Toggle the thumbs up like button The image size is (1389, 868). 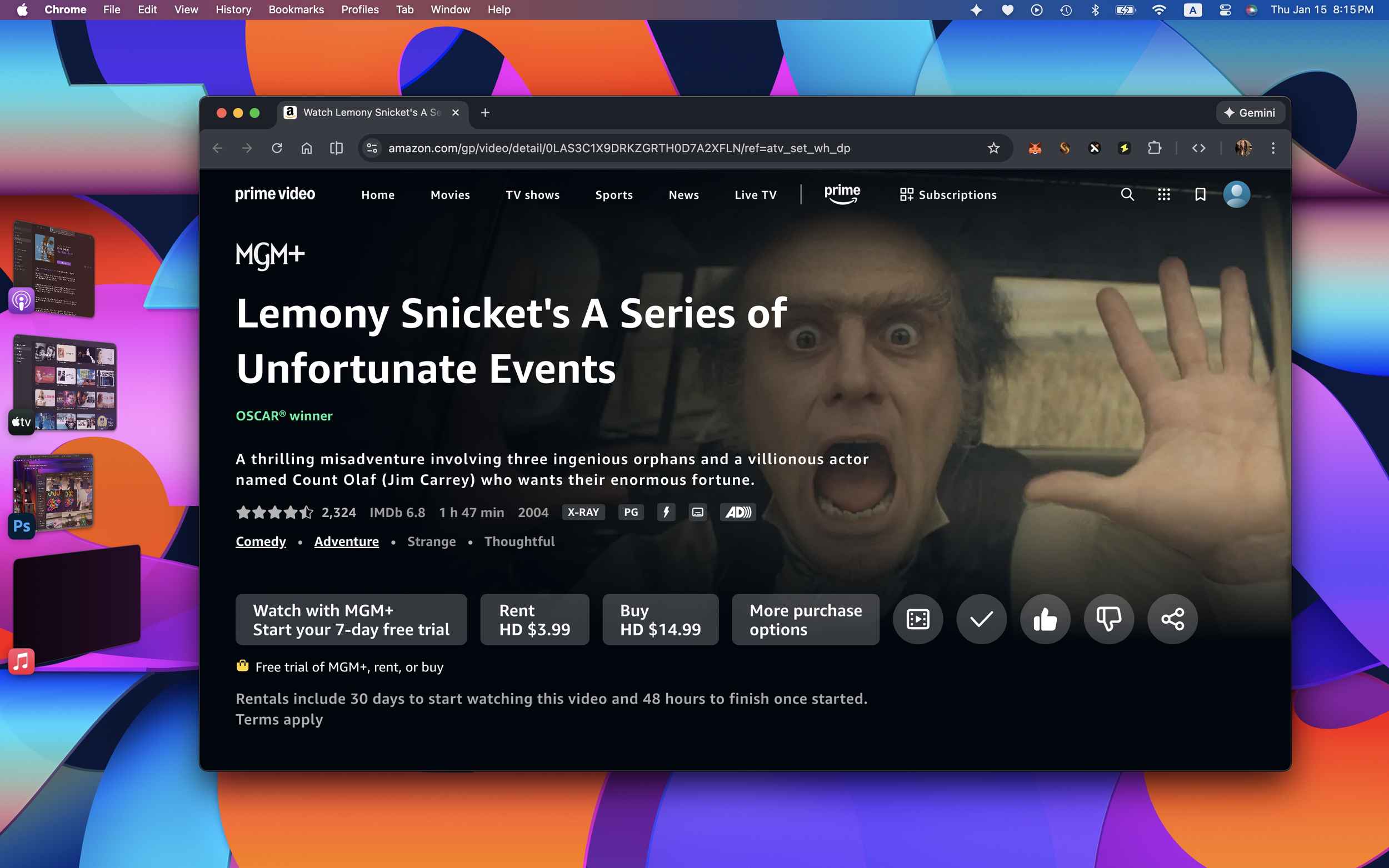point(1045,619)
